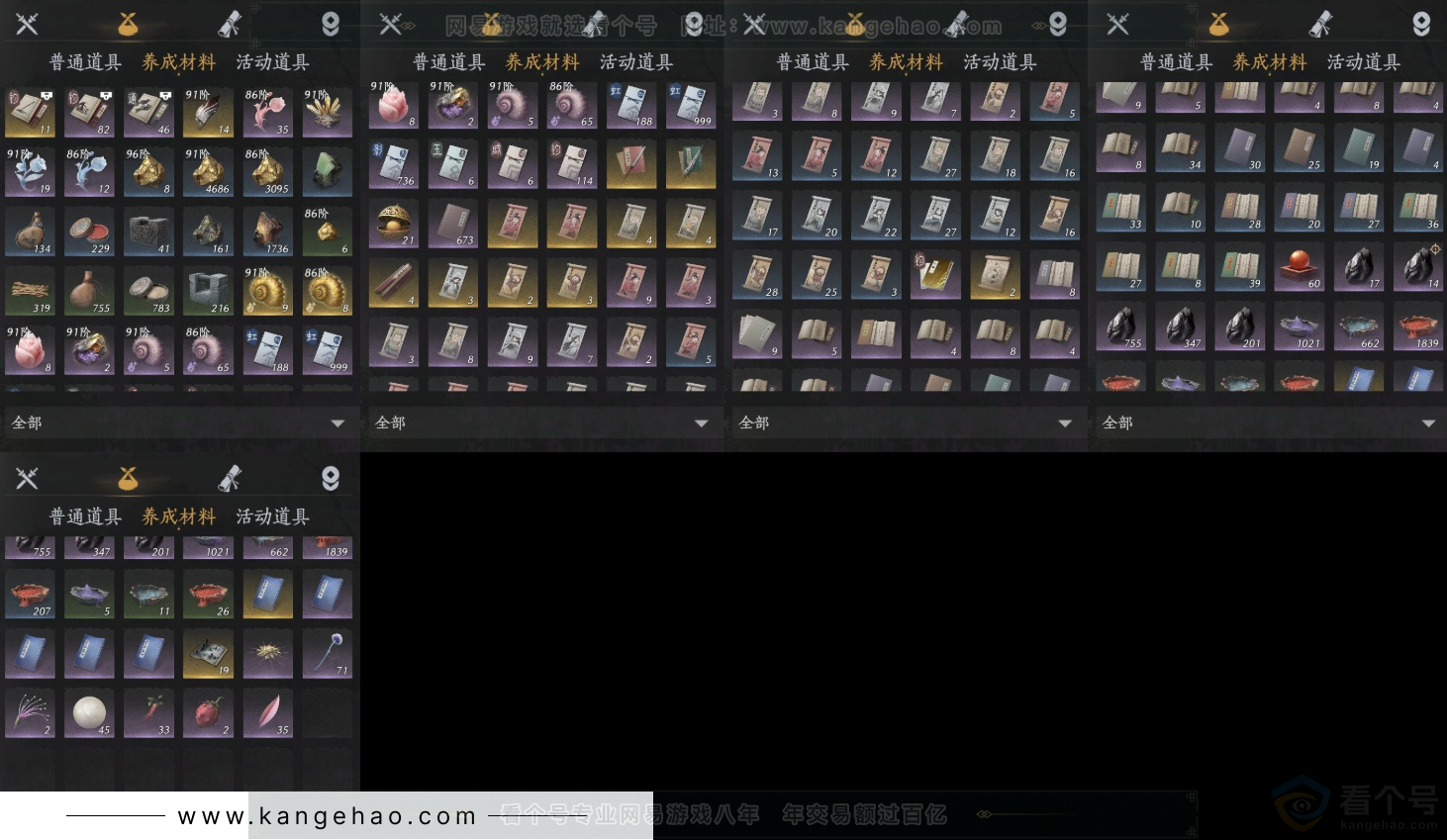Select red coral bowl item count 207

(x=30, y=594)
